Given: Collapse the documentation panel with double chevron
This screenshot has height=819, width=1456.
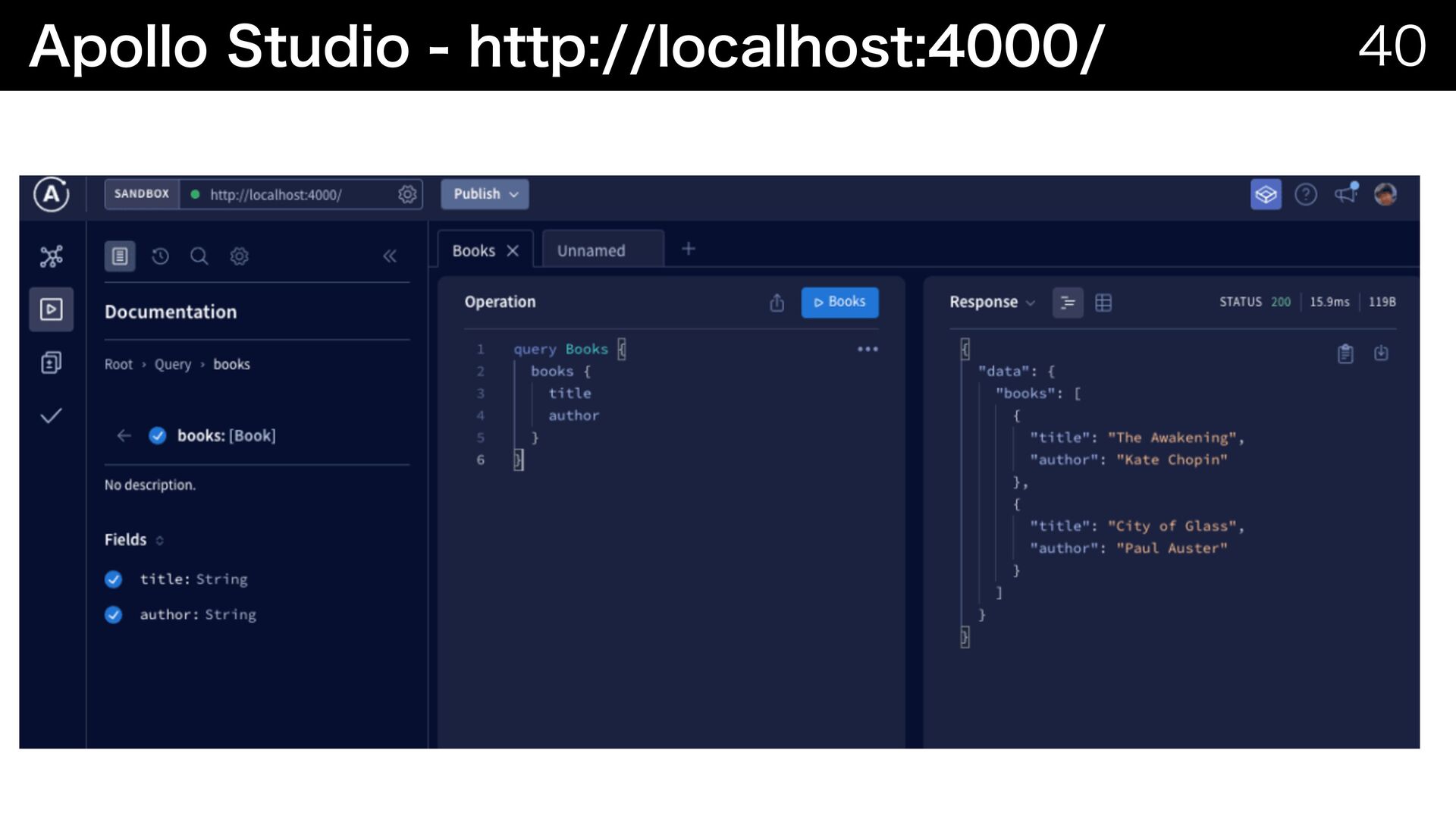Looking at the screenshot, I should pos(390,256).
